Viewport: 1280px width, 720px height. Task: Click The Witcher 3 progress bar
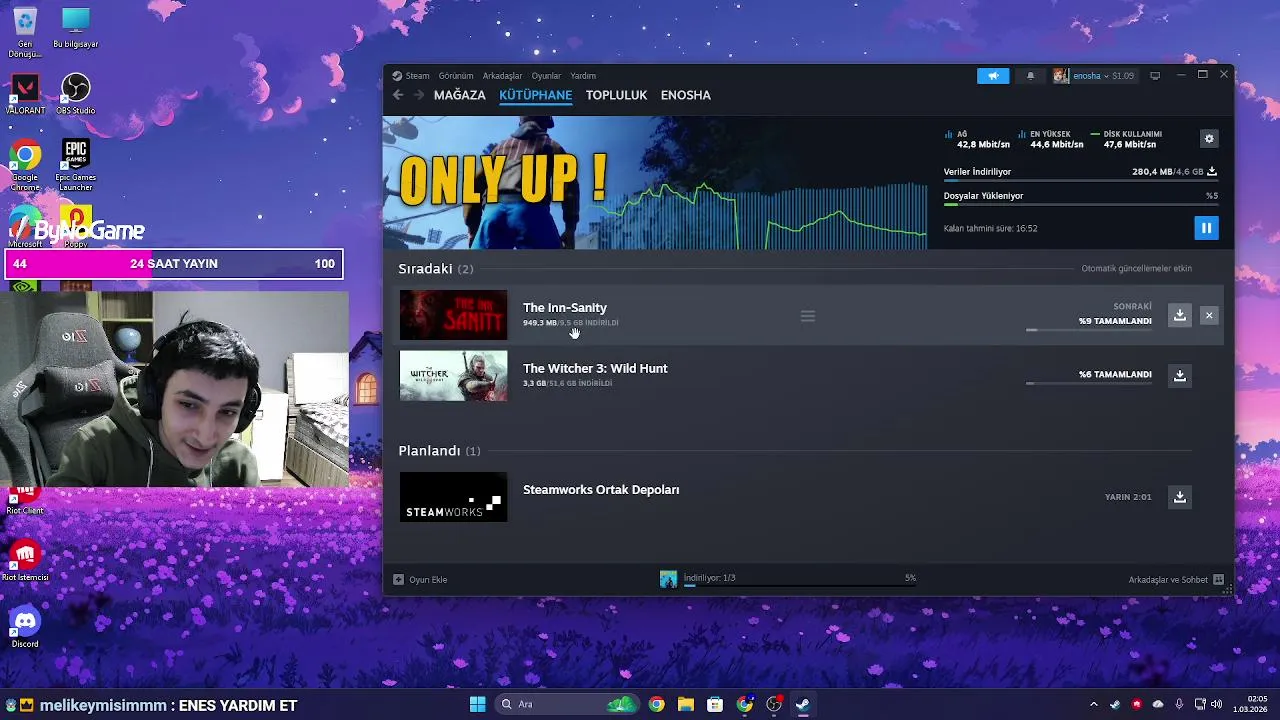pos(1089,383)
